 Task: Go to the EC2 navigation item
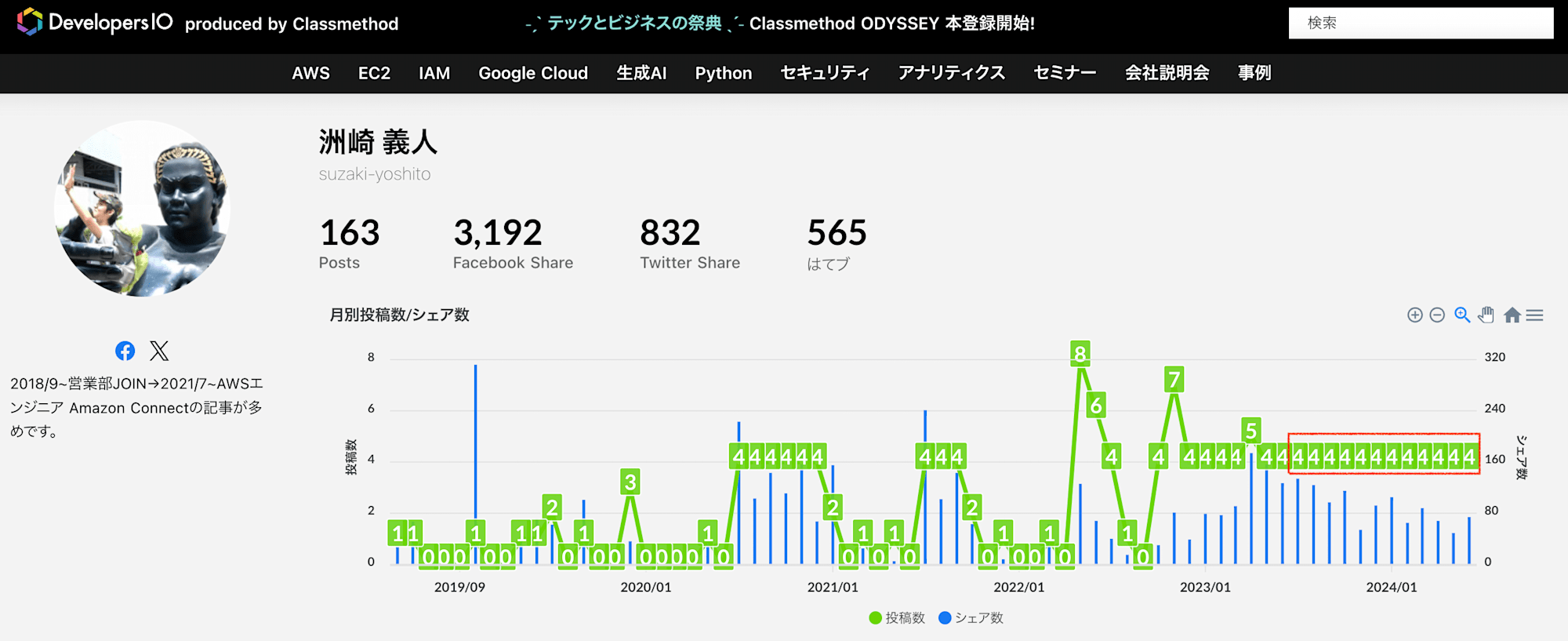374,73
